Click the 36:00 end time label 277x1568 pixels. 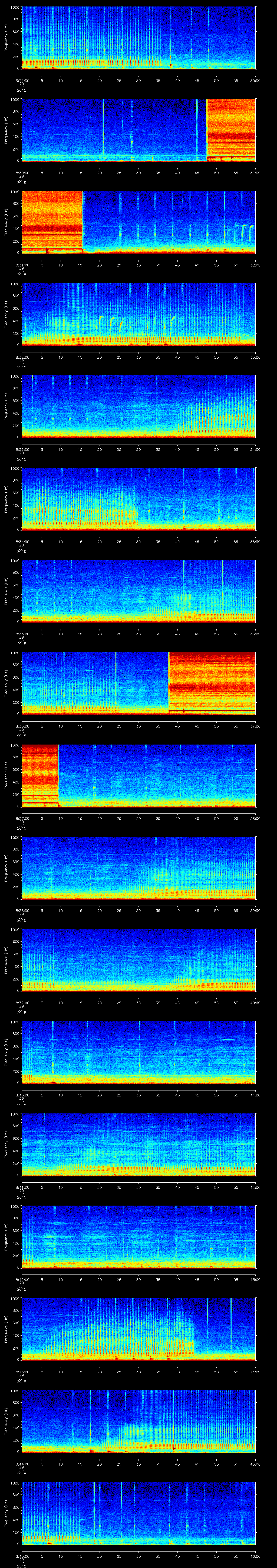click(x=255, y=634)
